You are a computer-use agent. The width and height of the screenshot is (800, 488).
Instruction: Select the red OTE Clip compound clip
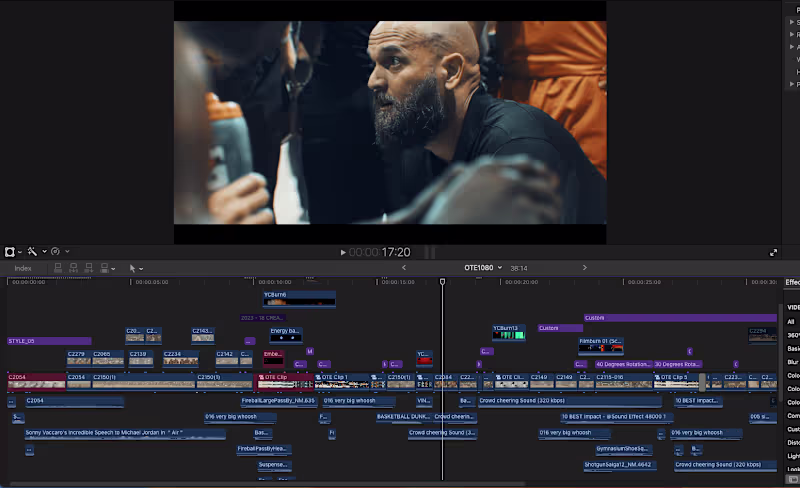coord(285,381)
